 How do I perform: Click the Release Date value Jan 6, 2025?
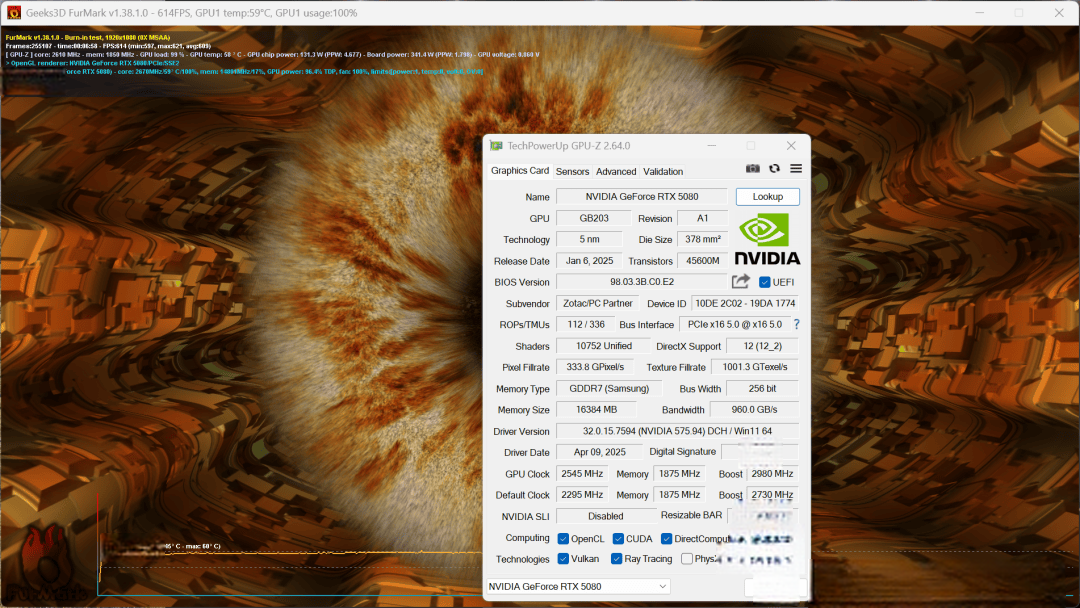pyautogui.click(x=590, y=261)
